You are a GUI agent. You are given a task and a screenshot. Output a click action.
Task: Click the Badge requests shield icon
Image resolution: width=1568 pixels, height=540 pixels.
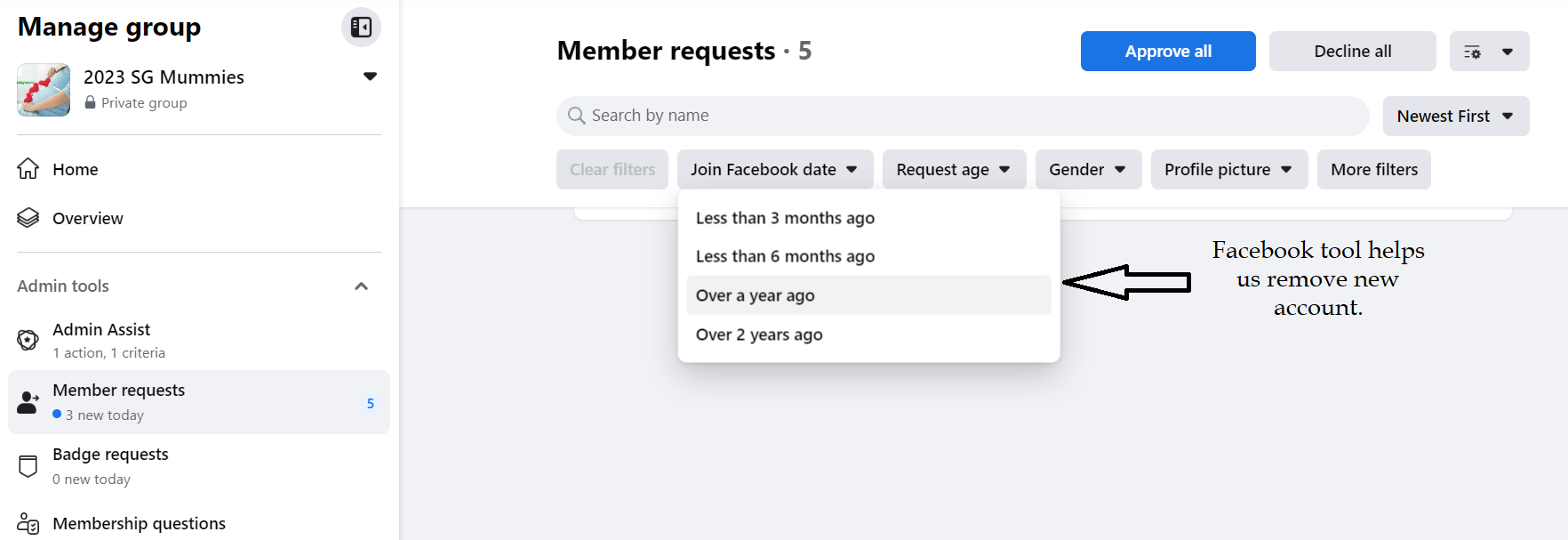point(28,466)
